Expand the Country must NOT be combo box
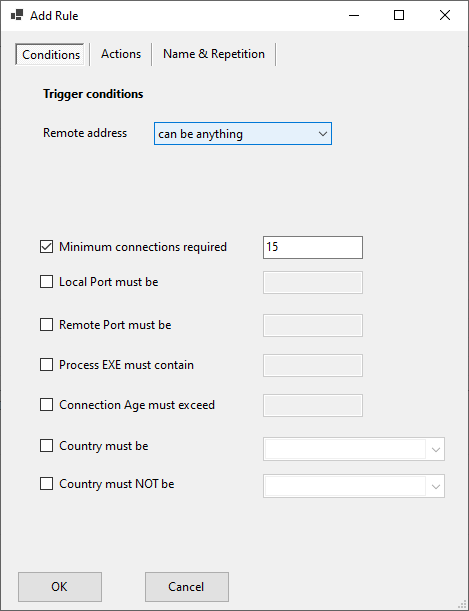 [354, 486]
